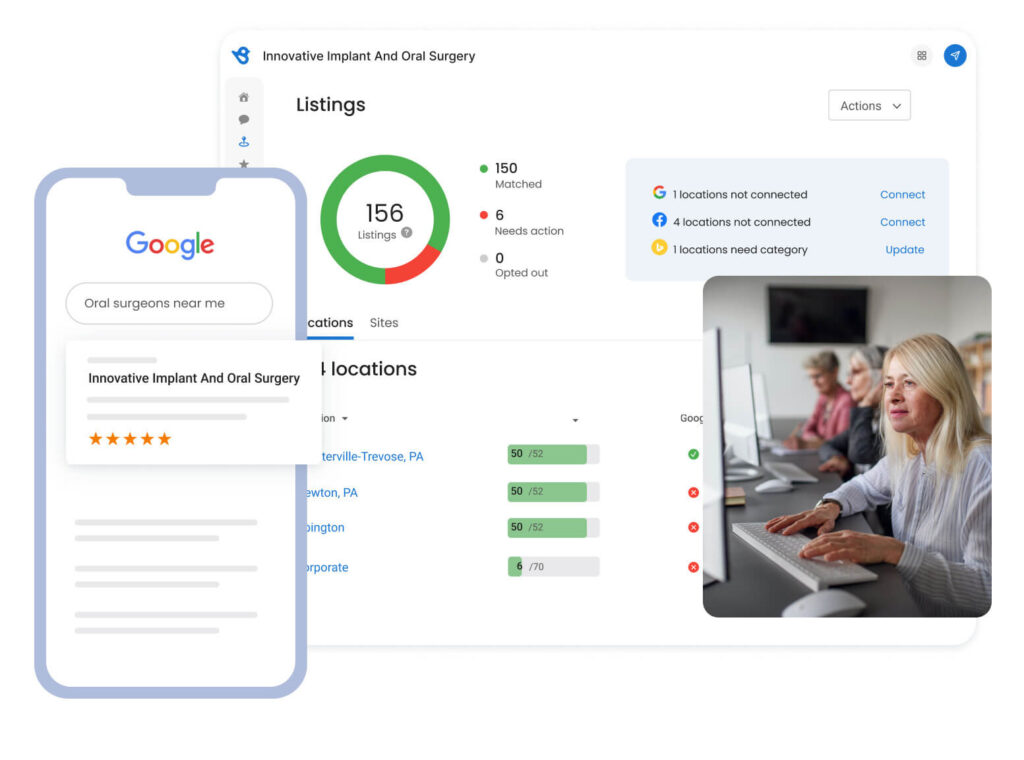The image size is (1024, 760).
Task: Open the chat bubble sidebar icon
Action: [x=244, y=119]
